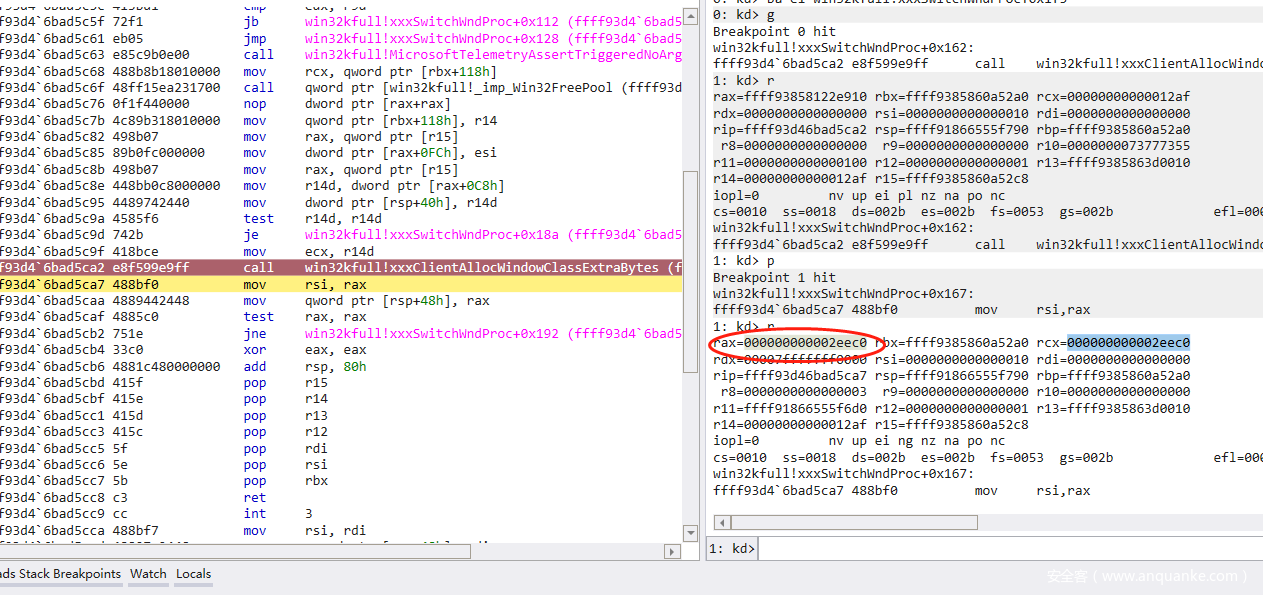Screen dimensions: 1263x595
Task: Open the Watch tab
Action: click(148, 574)
